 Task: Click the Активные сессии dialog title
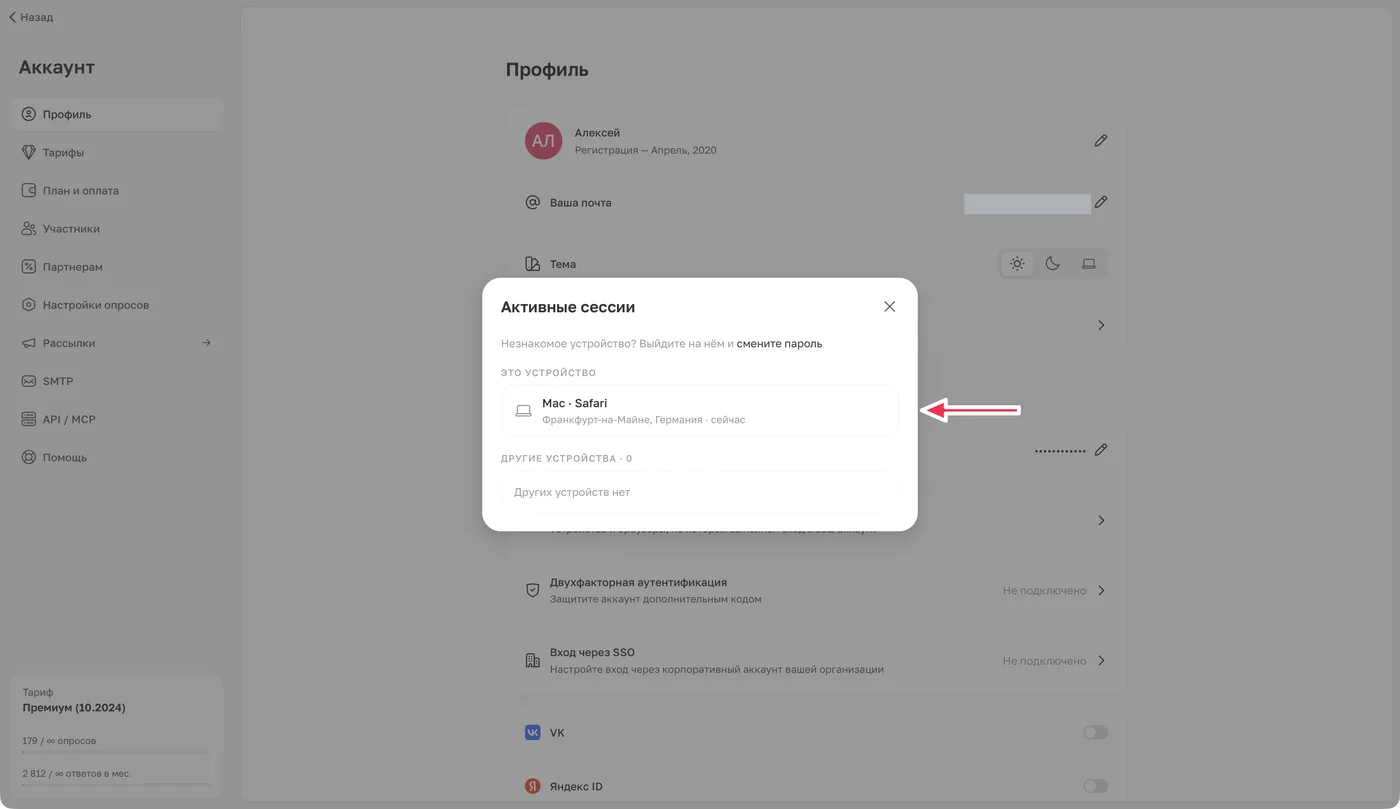[x=568, y=307]
